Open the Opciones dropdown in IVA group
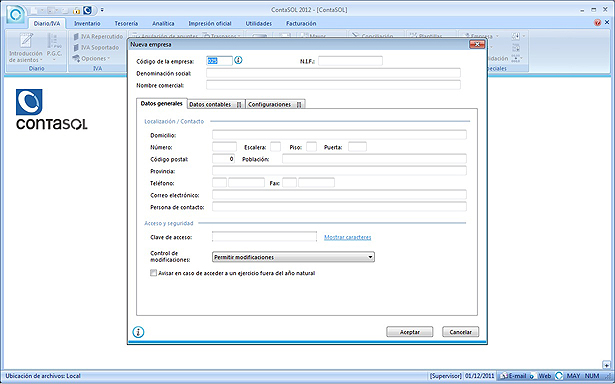 pos(91,58)
